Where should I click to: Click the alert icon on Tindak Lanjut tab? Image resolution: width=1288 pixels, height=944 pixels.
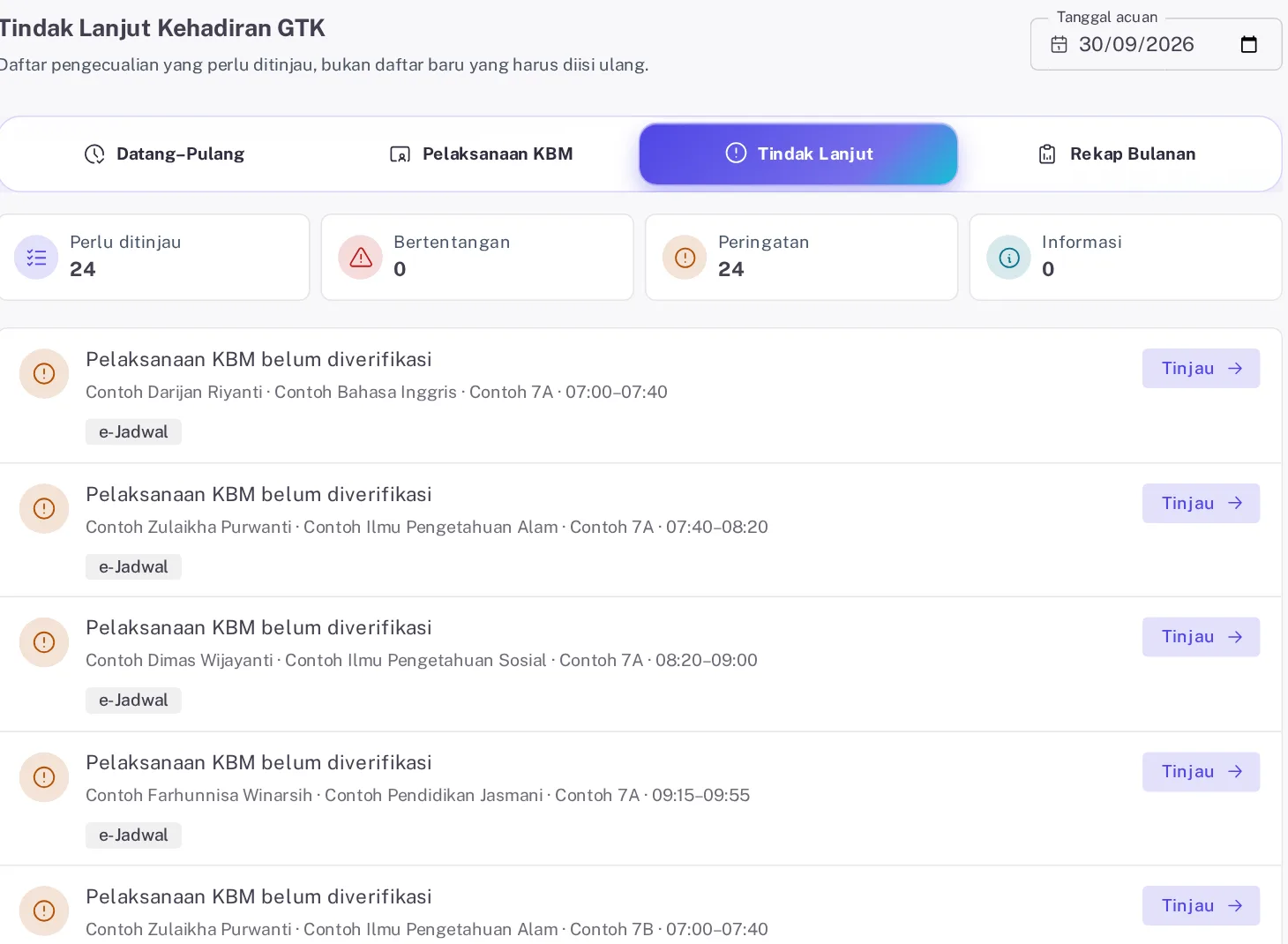[x=736, y=154]
